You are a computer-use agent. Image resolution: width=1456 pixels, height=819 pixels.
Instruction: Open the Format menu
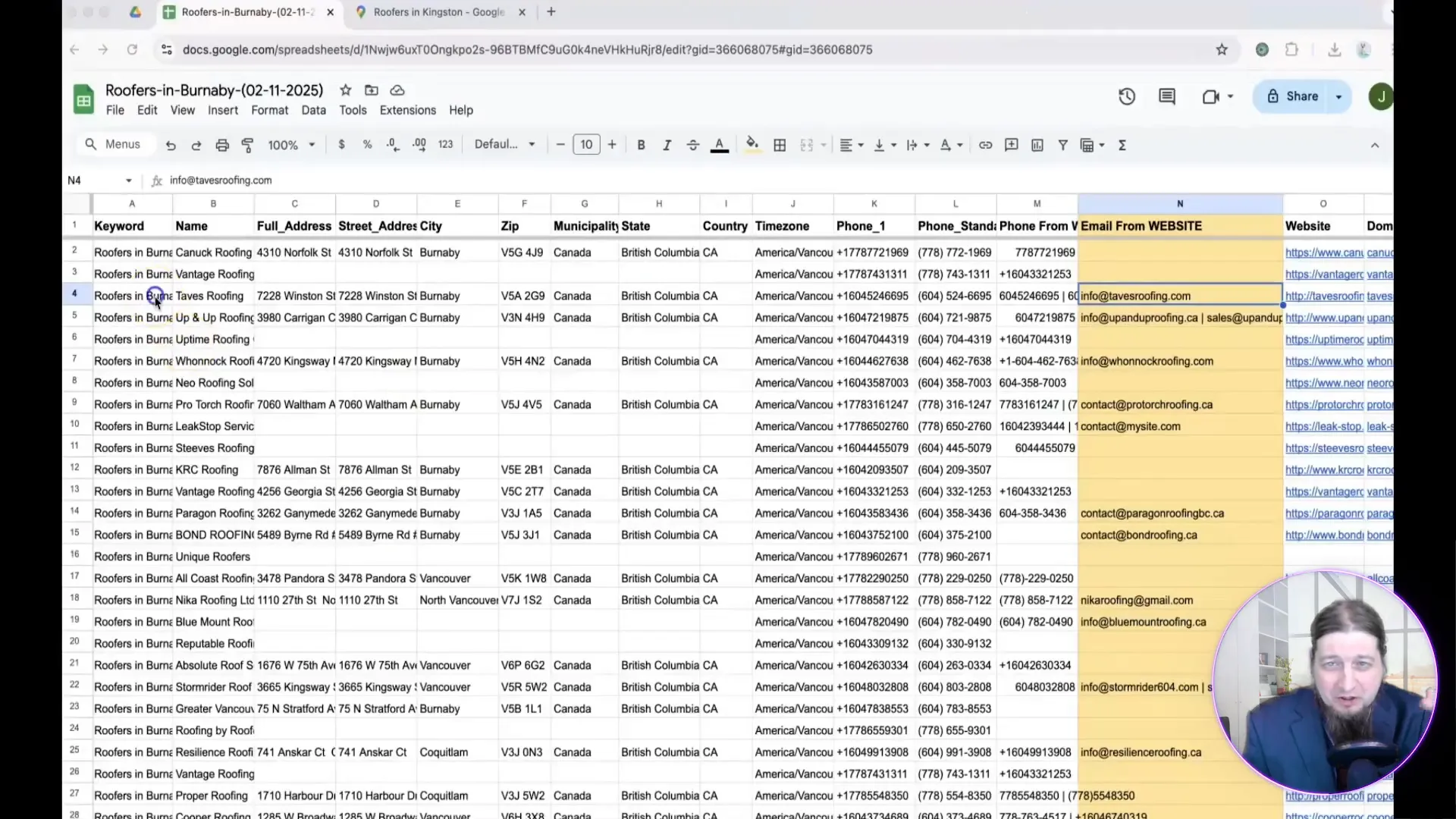pyautogui.click(x=270, y=110)
